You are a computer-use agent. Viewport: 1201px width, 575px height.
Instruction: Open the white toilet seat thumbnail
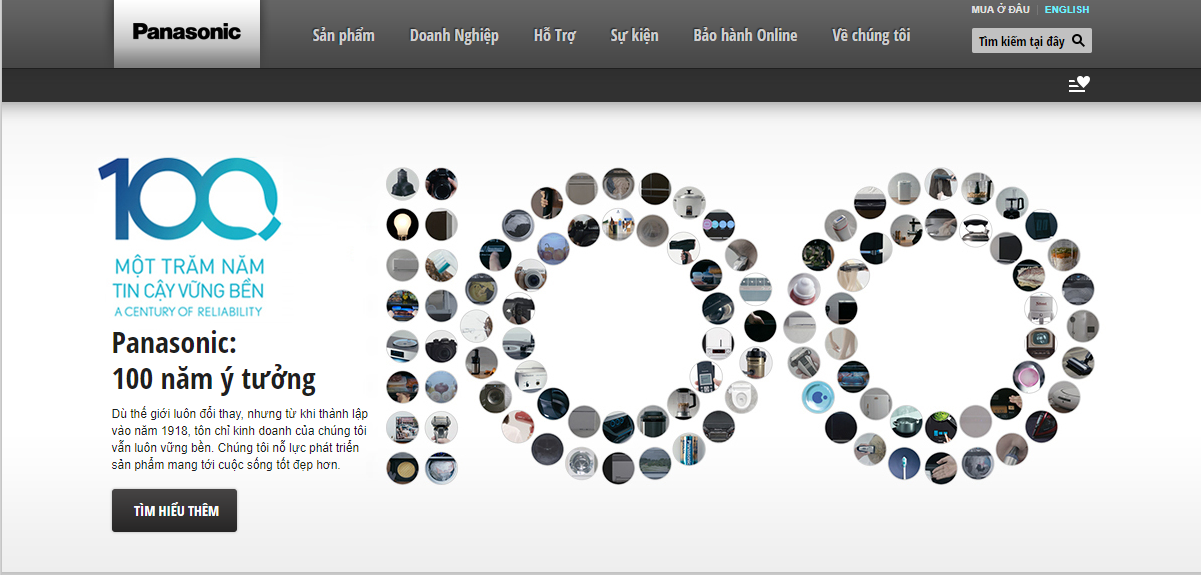coord(741,397)
